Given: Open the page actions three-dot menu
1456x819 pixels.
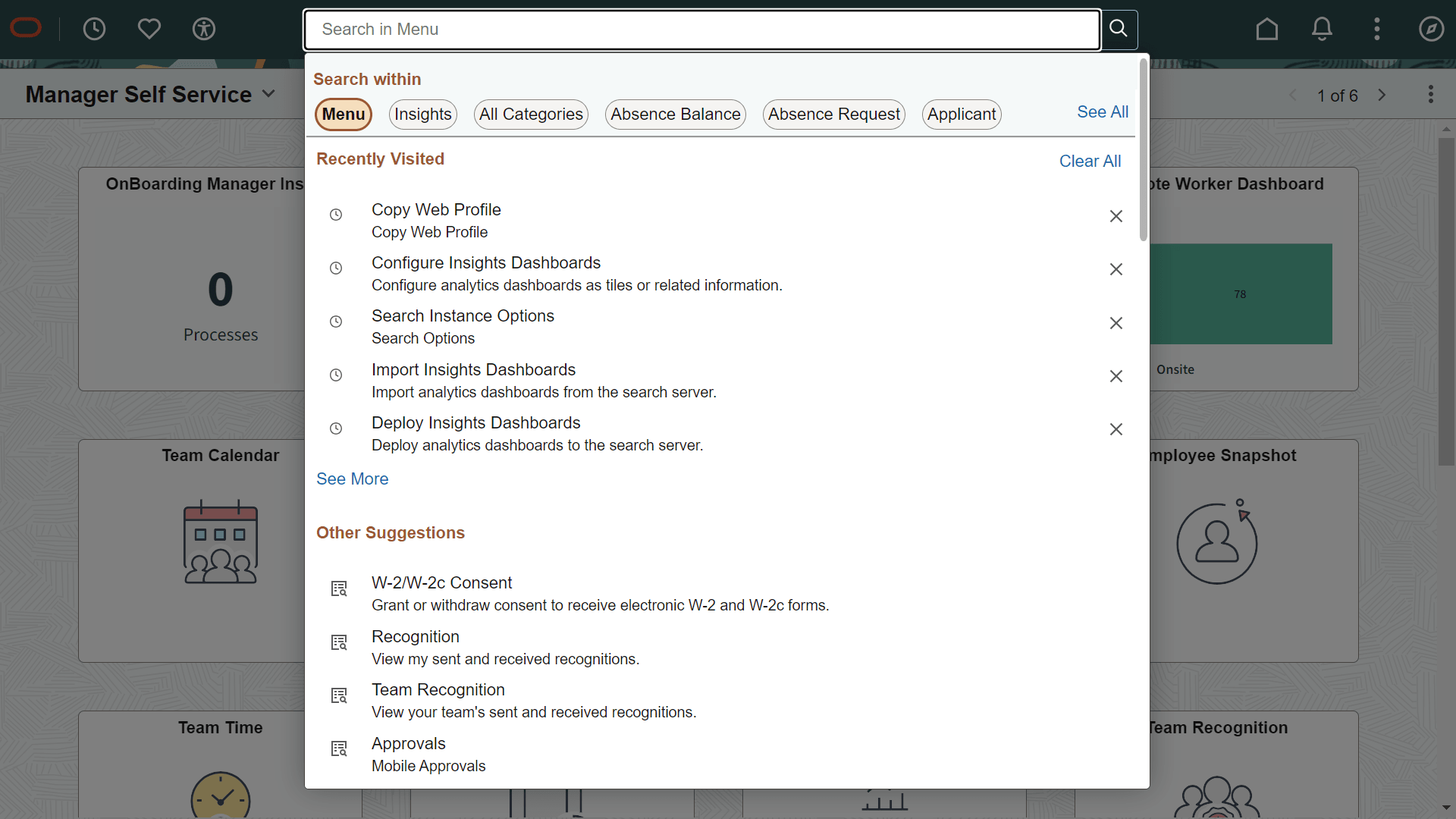Looking at the screenshot, I should tap(1432, 94).
